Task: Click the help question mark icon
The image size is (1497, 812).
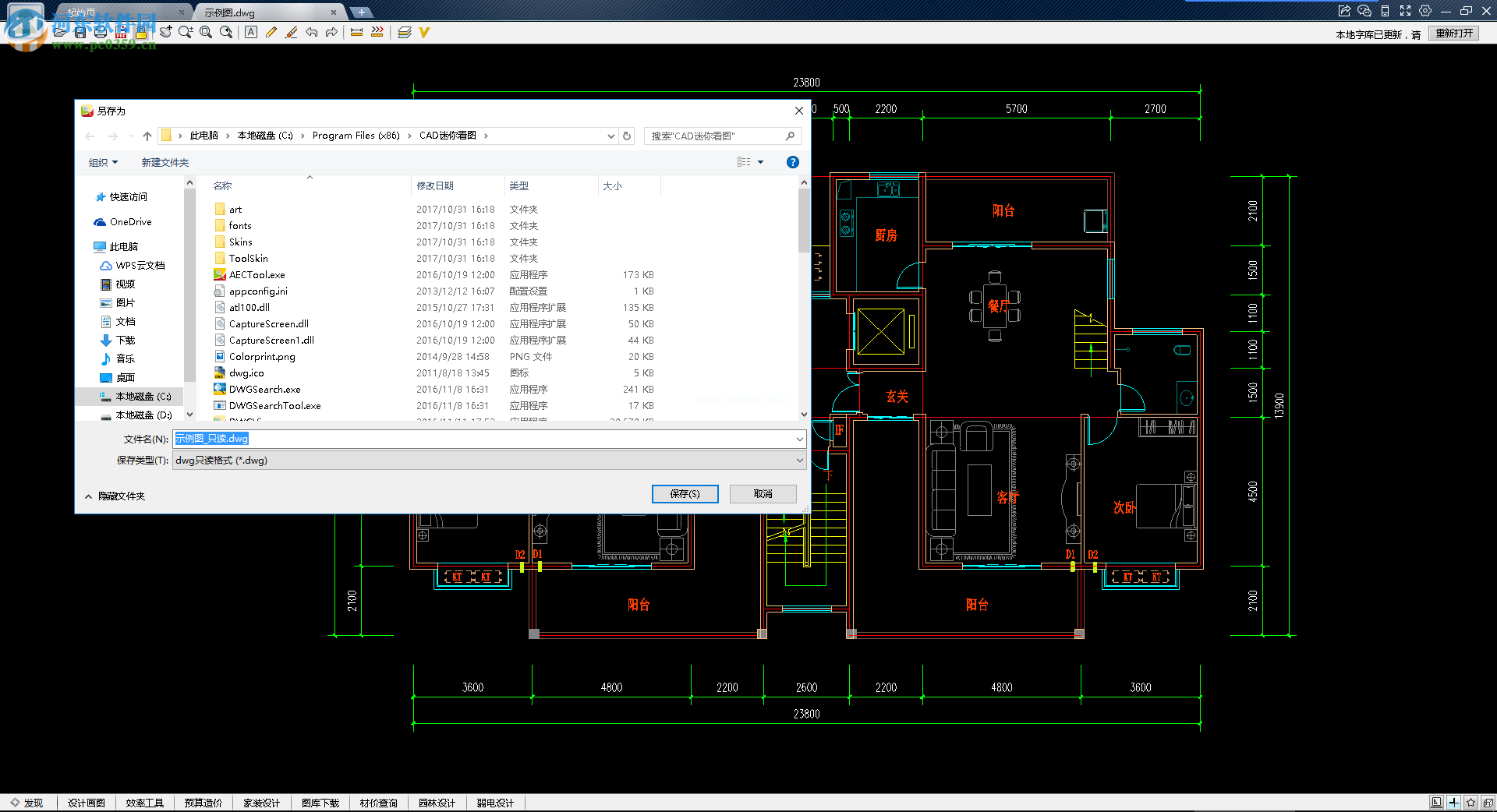Action: pyautogui.click(x=793, y=162)
